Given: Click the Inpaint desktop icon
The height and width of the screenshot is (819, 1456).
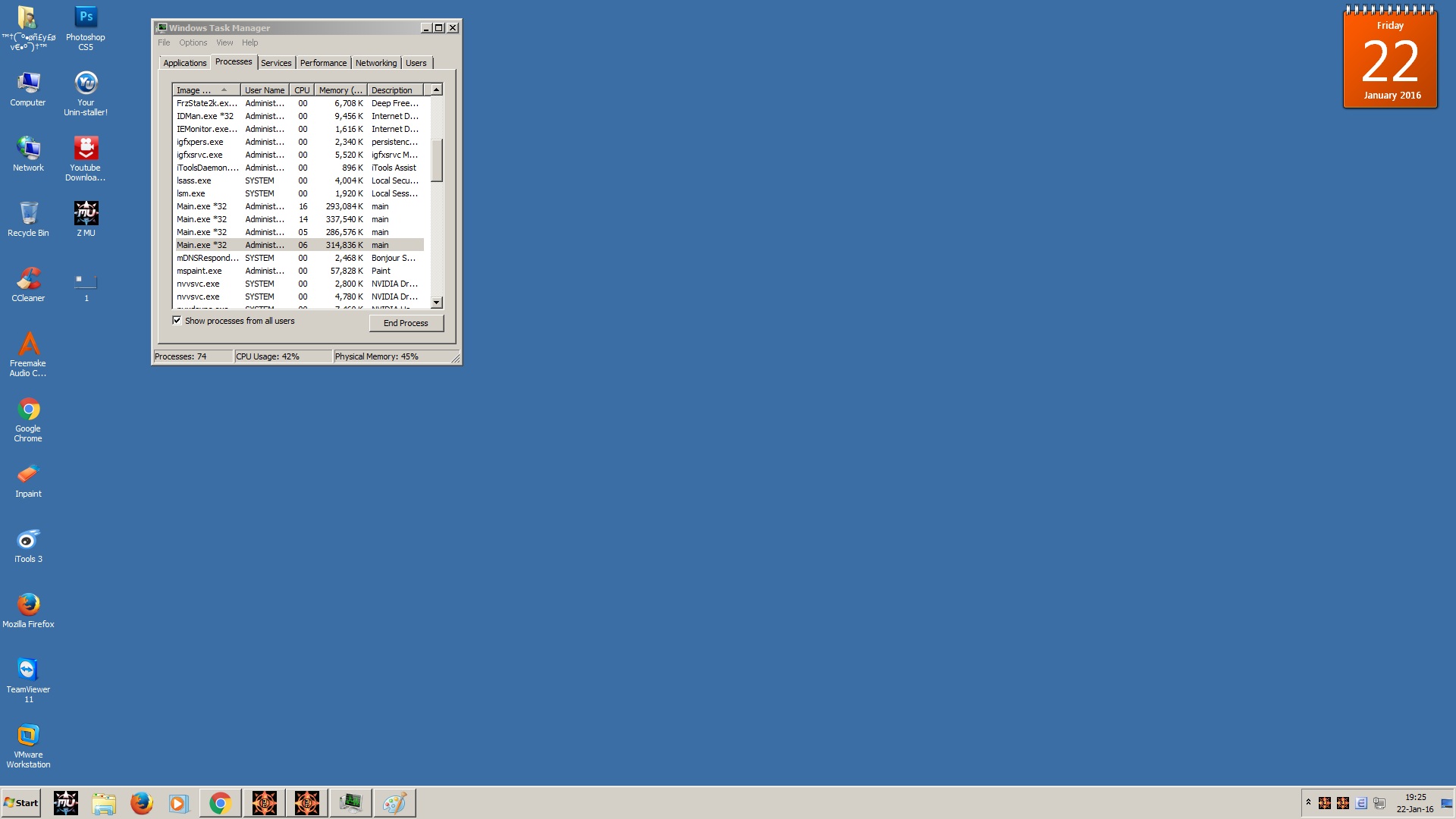Looking at the screenshot, I should point(28,475).
